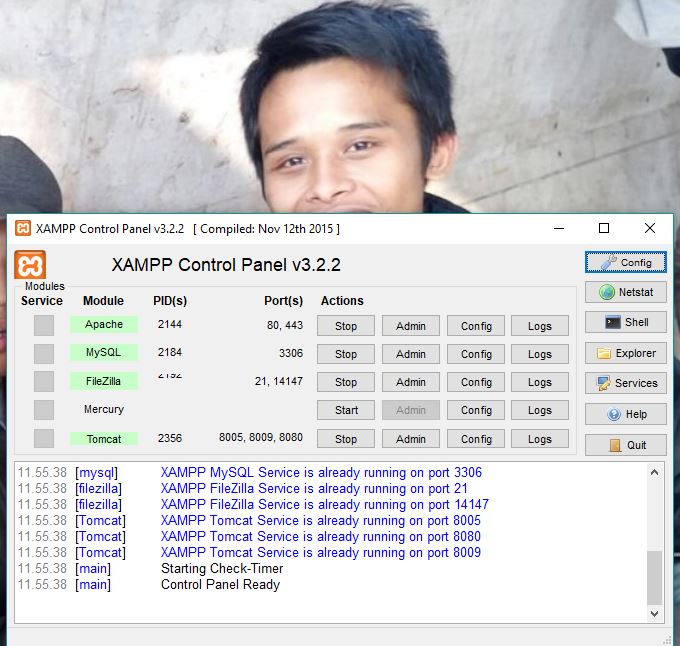The image size is (680, 646).
Task: Click log line about Tomcat port 8080
Action: tap(321, 536)
